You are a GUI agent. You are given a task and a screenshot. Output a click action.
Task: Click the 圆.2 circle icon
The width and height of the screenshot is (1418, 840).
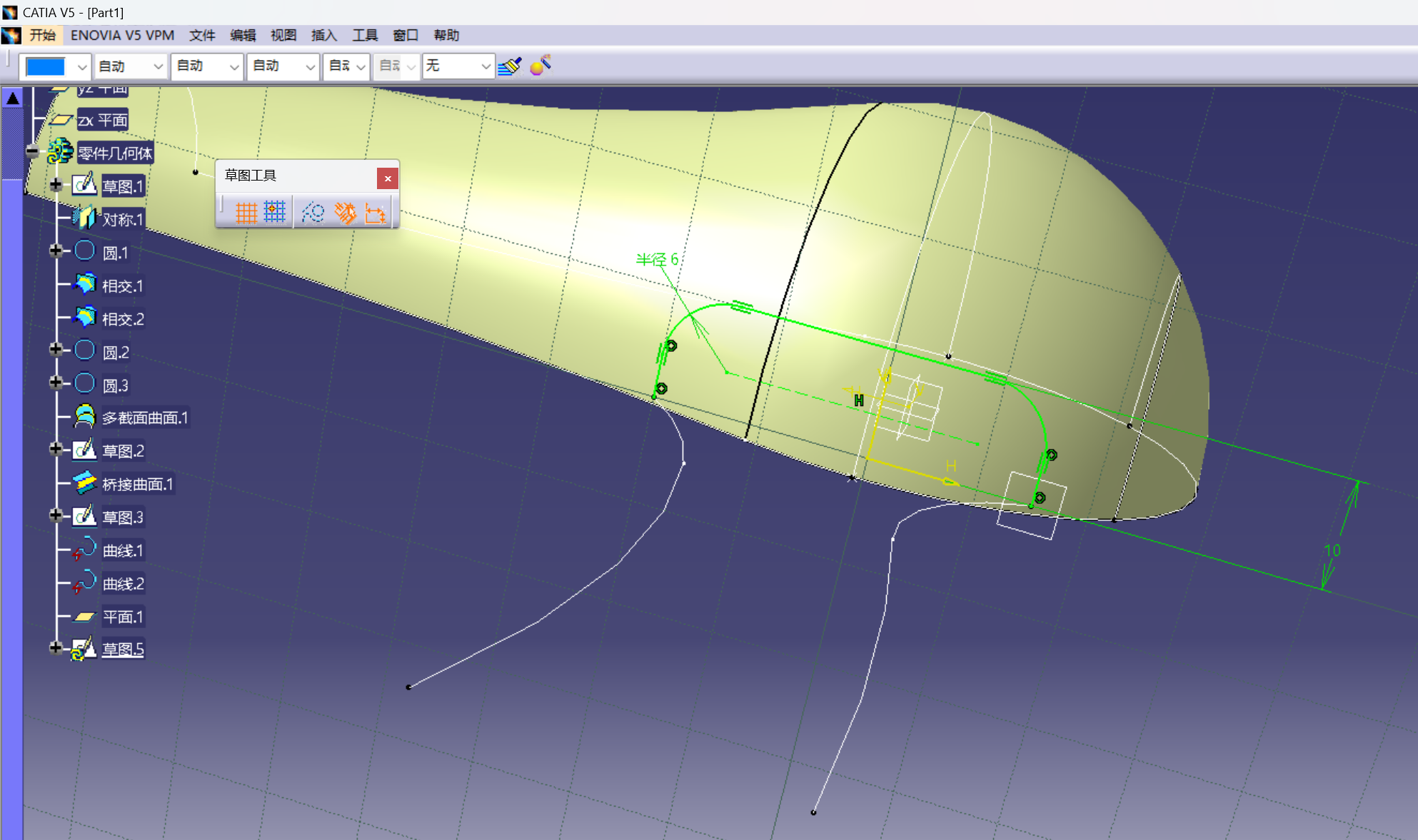(84, 350)
